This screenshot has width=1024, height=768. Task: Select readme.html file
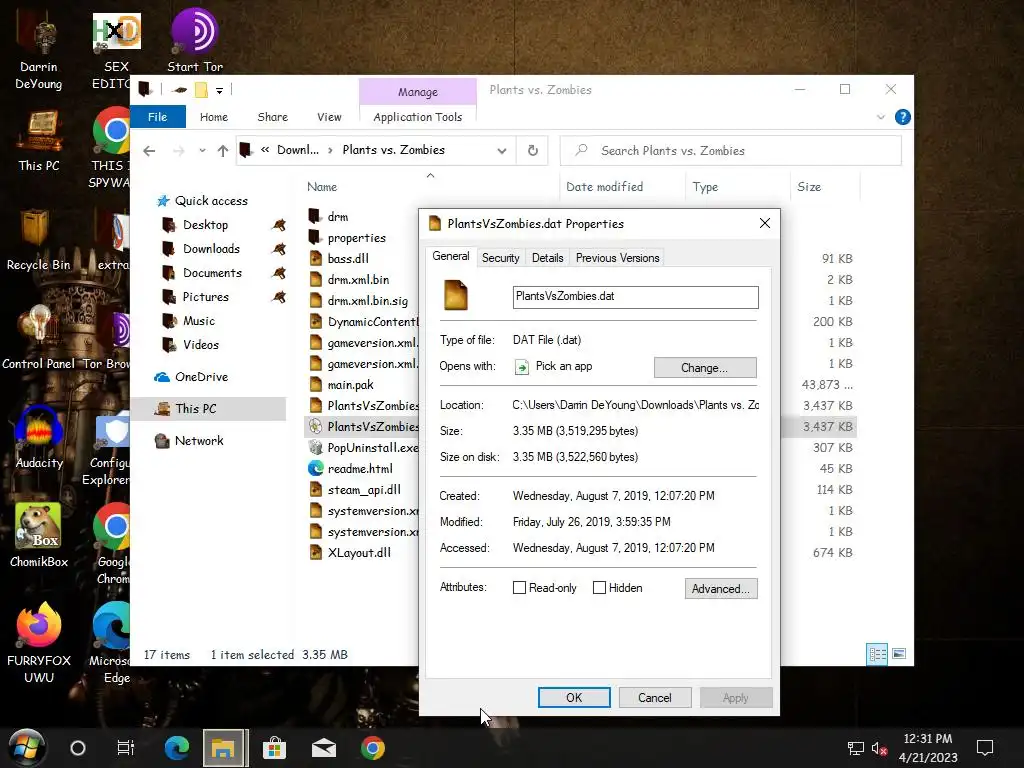(x=360, y=468)
